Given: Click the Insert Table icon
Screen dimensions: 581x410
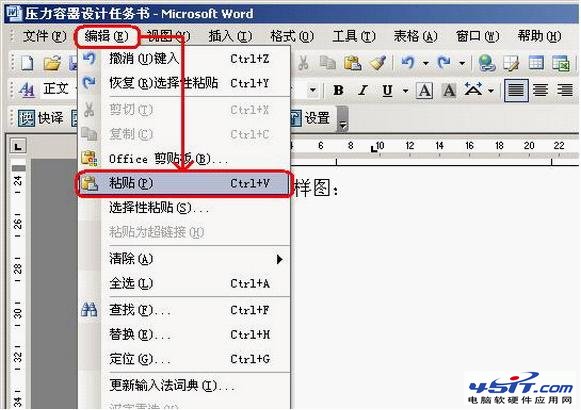Looking at the screenshot, I should (x=536, y=63).
